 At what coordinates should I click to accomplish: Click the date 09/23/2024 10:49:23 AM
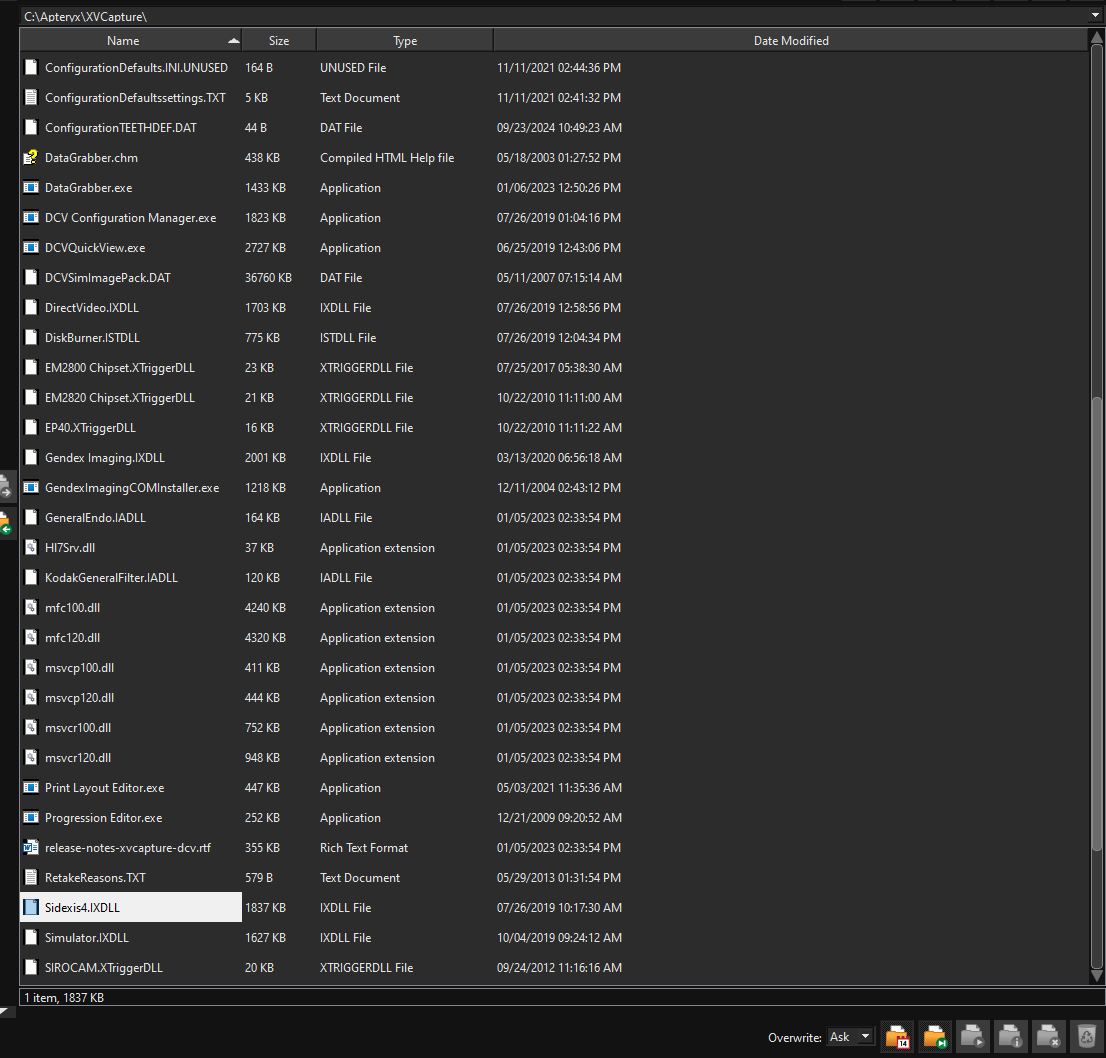click(x=559, y=128)
